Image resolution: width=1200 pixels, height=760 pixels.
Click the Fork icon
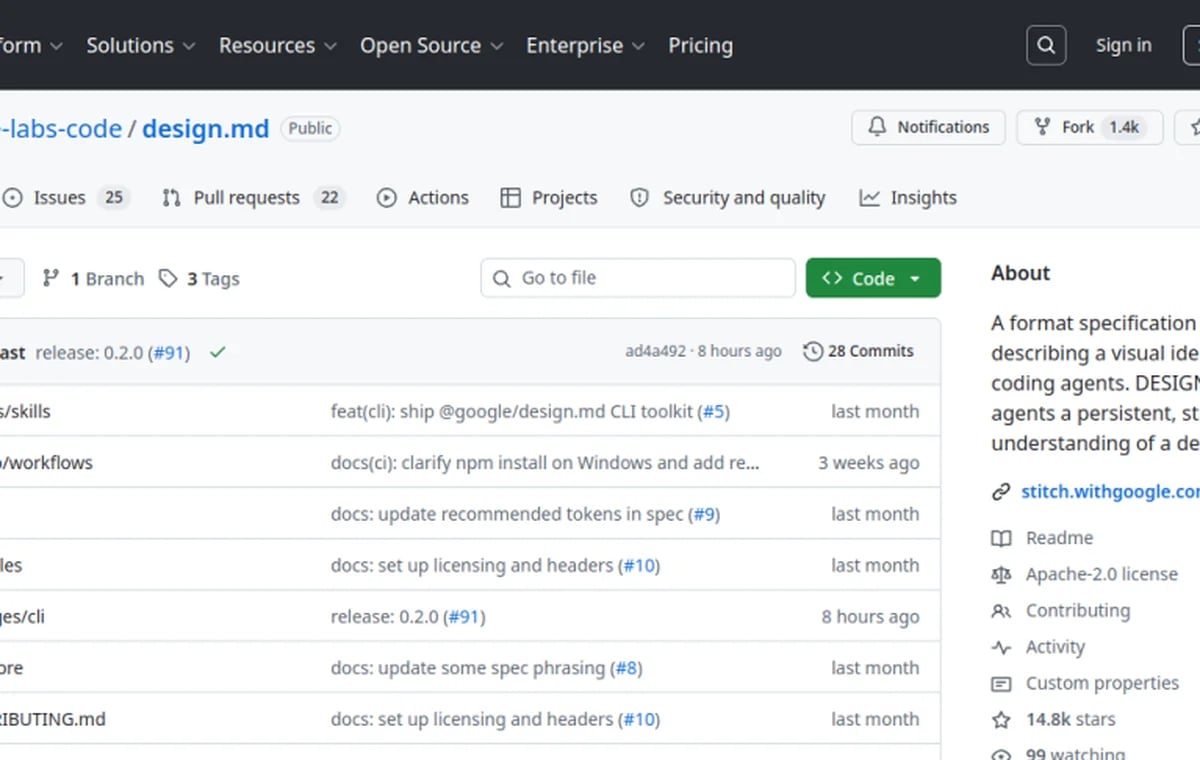pyautogui.click(x=1043, y=127)
